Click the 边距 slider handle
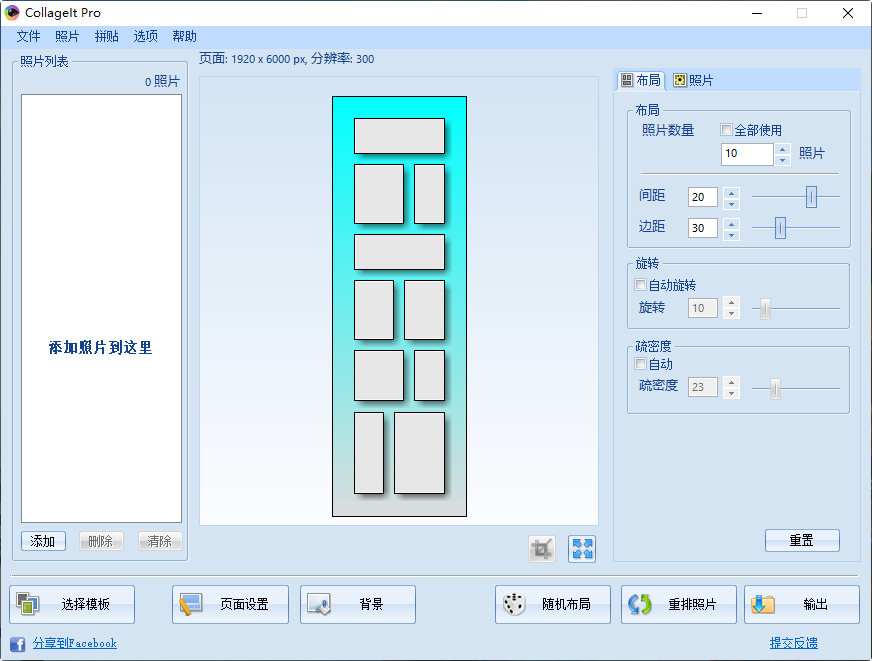Viewport: 872px width, 661px height. click(780, 228)
